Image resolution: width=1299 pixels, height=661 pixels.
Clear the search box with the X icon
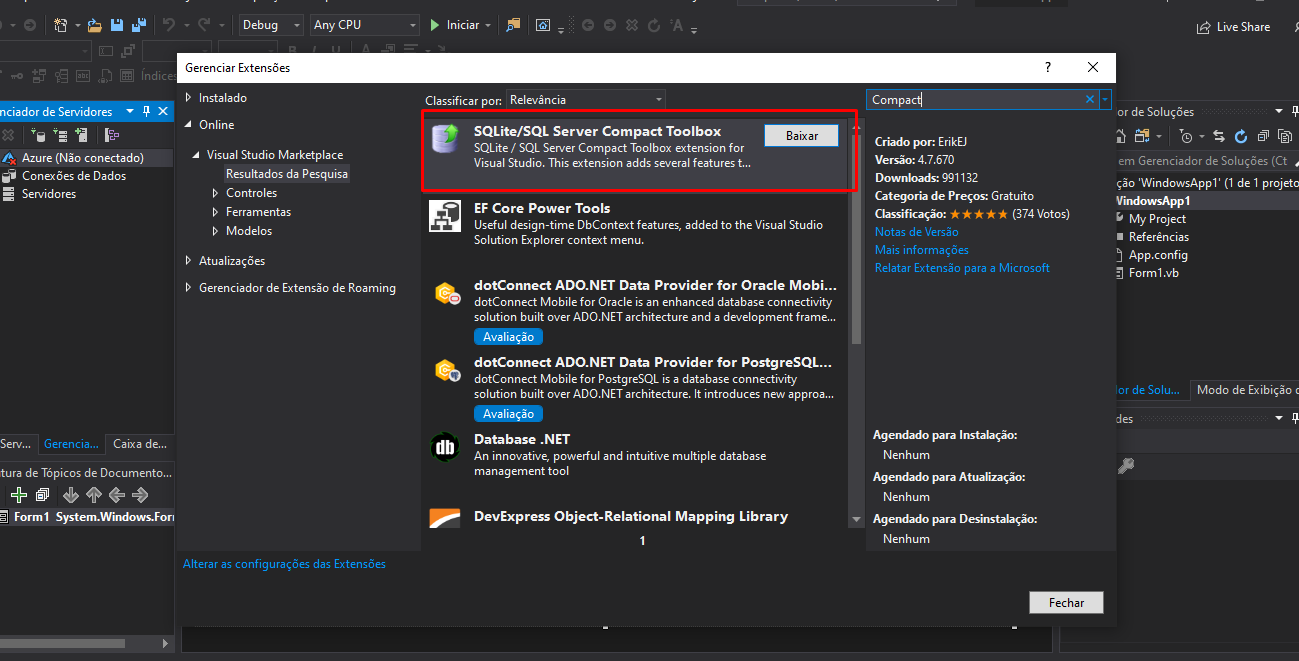pyautogui.click(x=1090, y=99)
